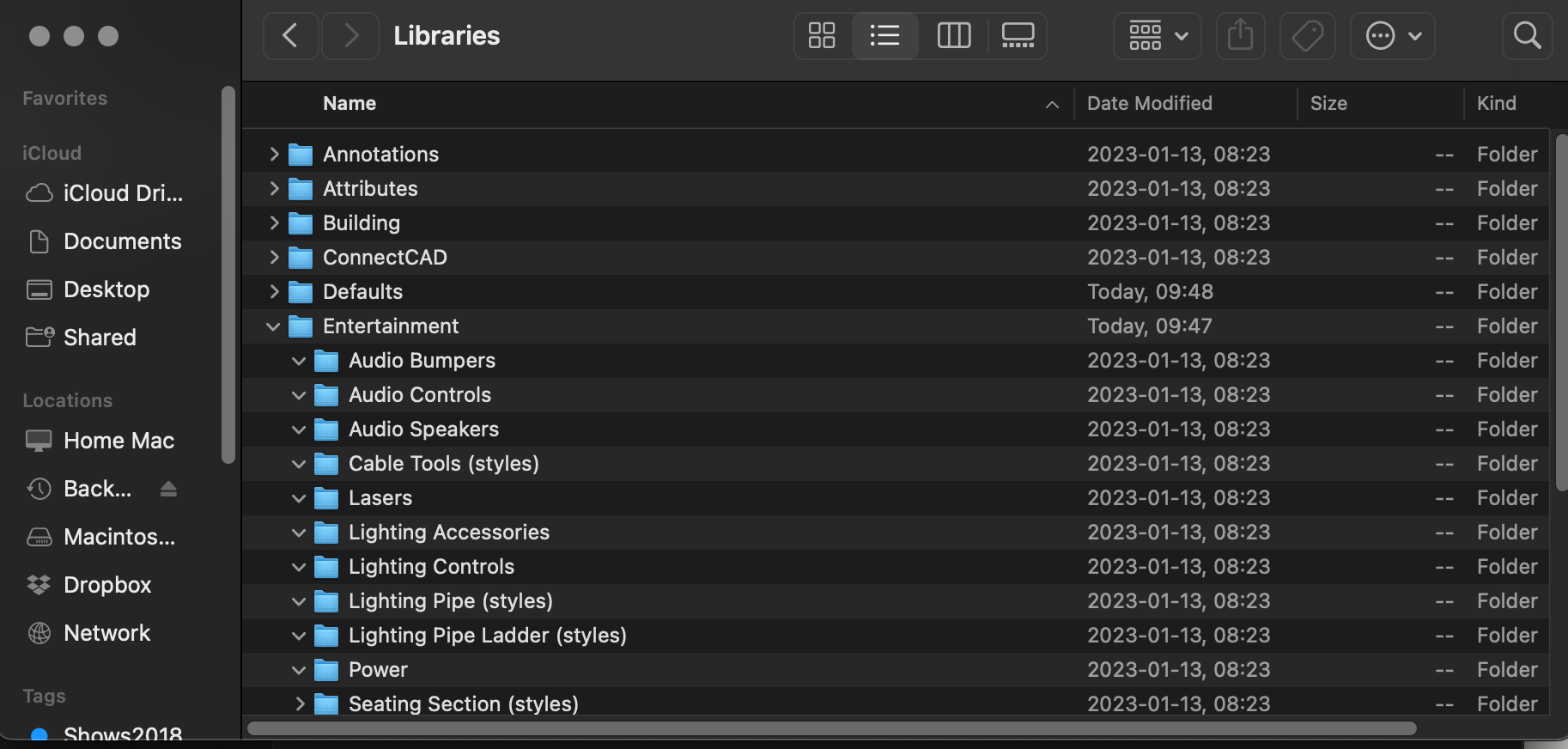1568x749 pixels.
Task: Open Dropbox in the sidebar
Action: coord(106,585)
